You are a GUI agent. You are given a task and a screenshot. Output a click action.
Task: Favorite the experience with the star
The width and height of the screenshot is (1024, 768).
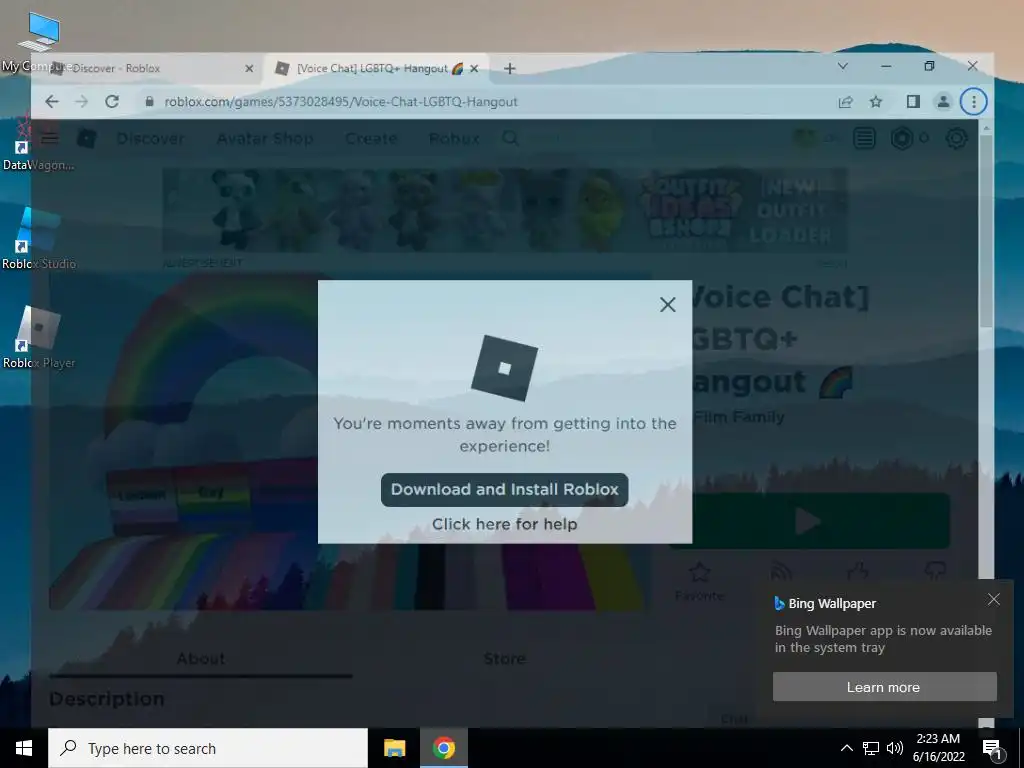pos(699,573)
